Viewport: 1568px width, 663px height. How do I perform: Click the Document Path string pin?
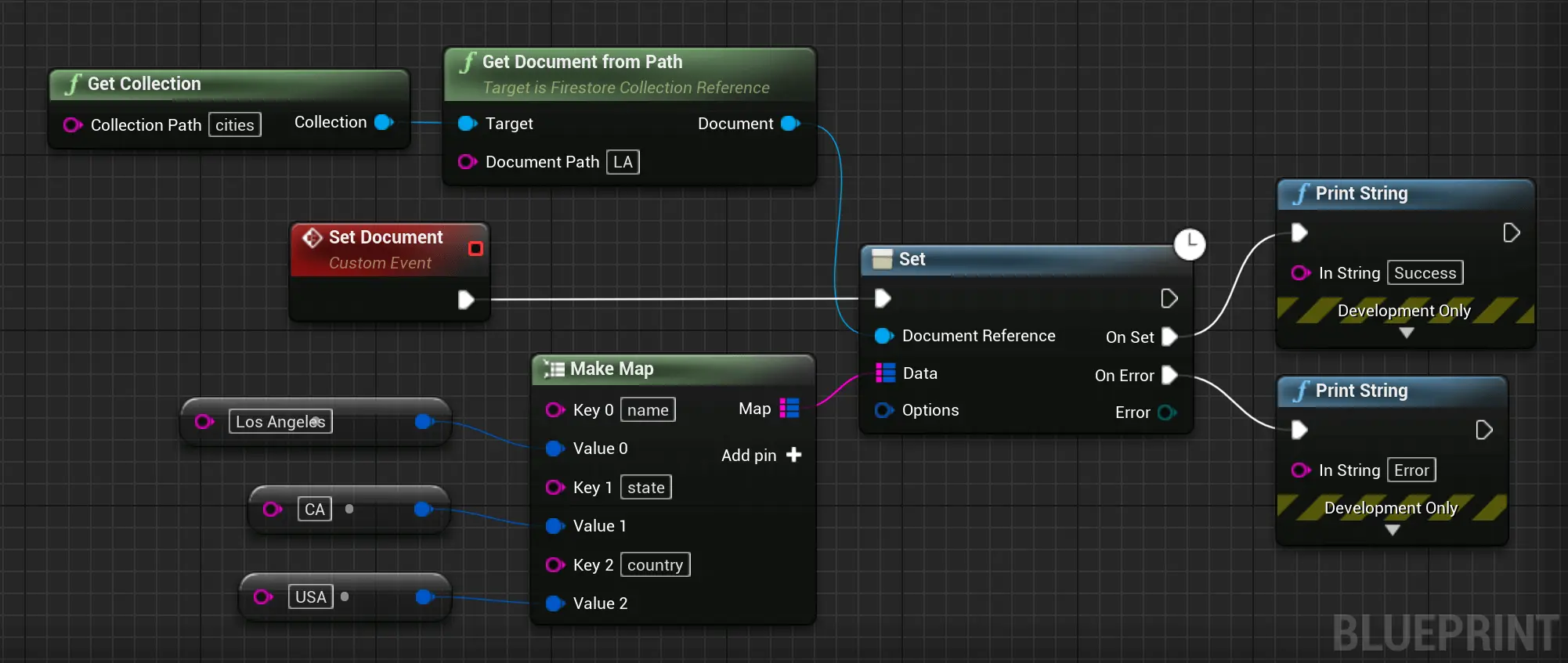click(468, 162)
